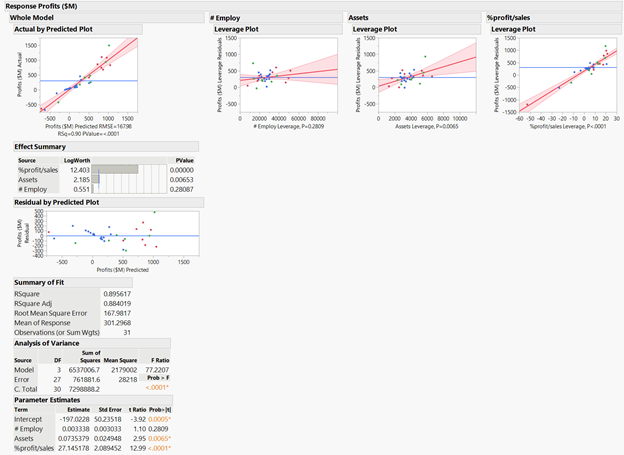Click # Employ estimate 0.003338
This screenshot has width=624, height=455.
(76, 429)
